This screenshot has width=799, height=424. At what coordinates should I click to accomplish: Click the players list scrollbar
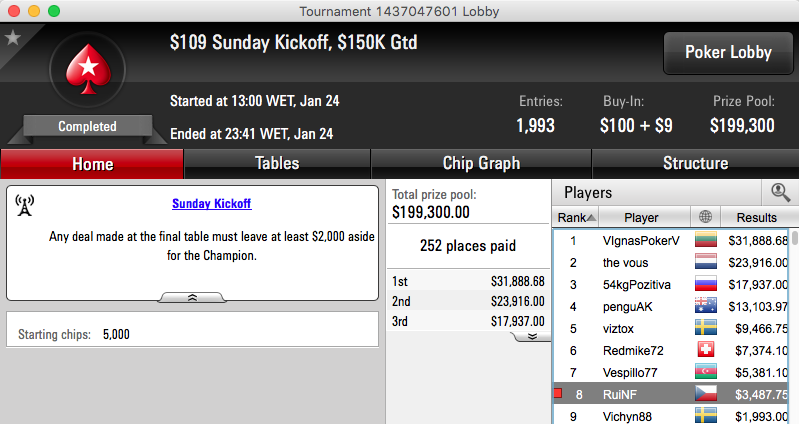coord(794,326)
